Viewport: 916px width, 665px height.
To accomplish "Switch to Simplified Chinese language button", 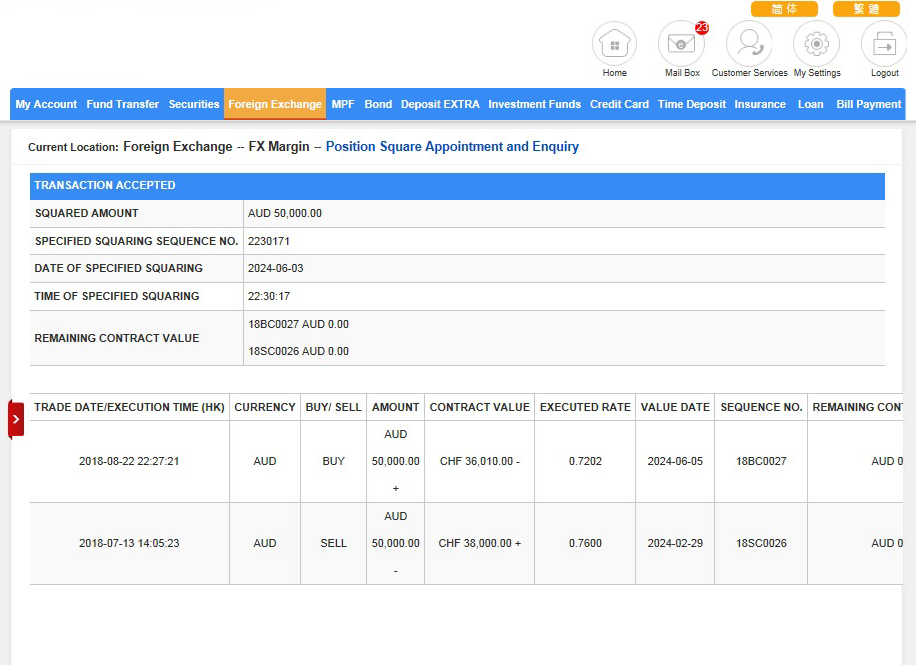I will coord(784,9).
